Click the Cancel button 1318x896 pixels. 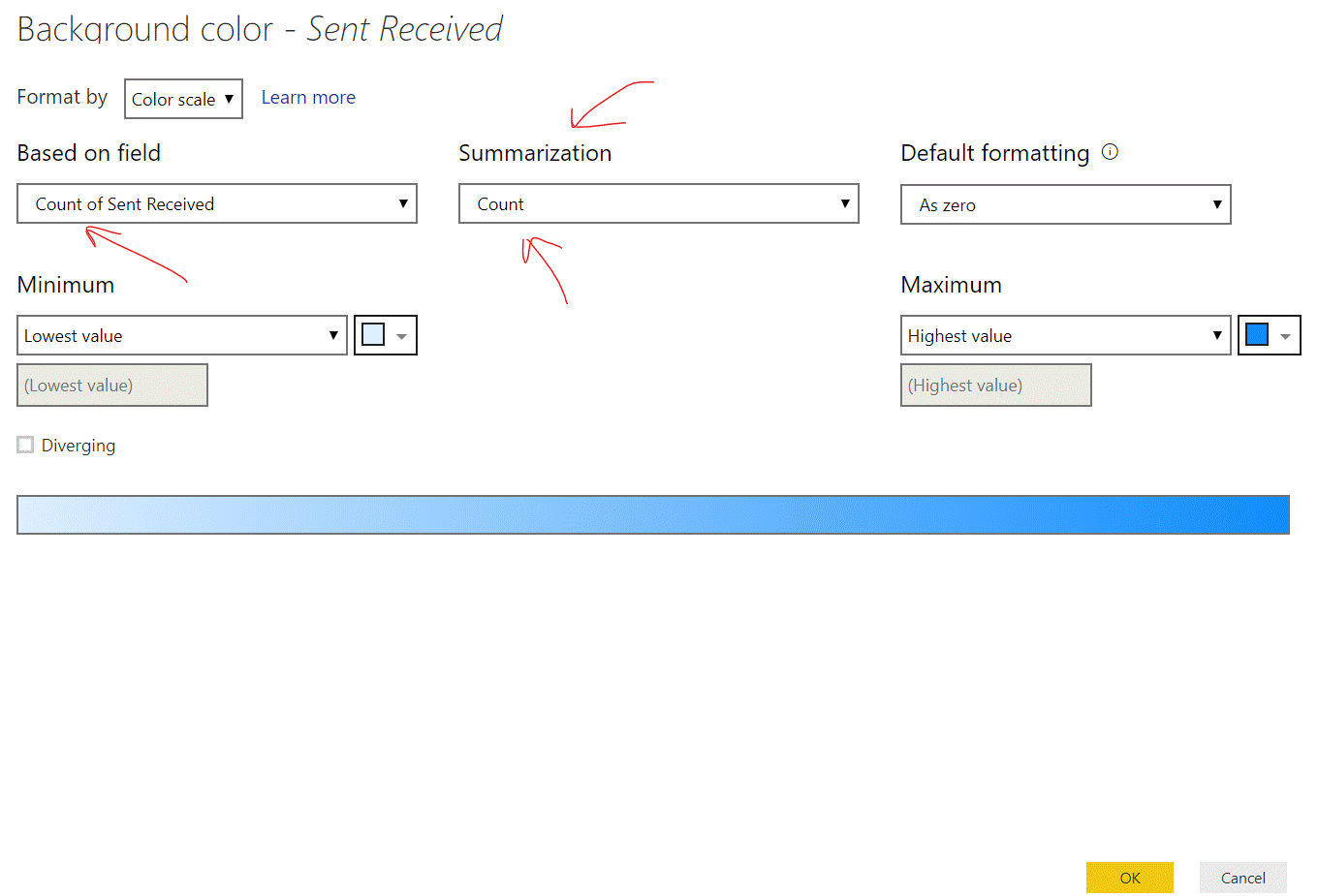(1243, 878)
